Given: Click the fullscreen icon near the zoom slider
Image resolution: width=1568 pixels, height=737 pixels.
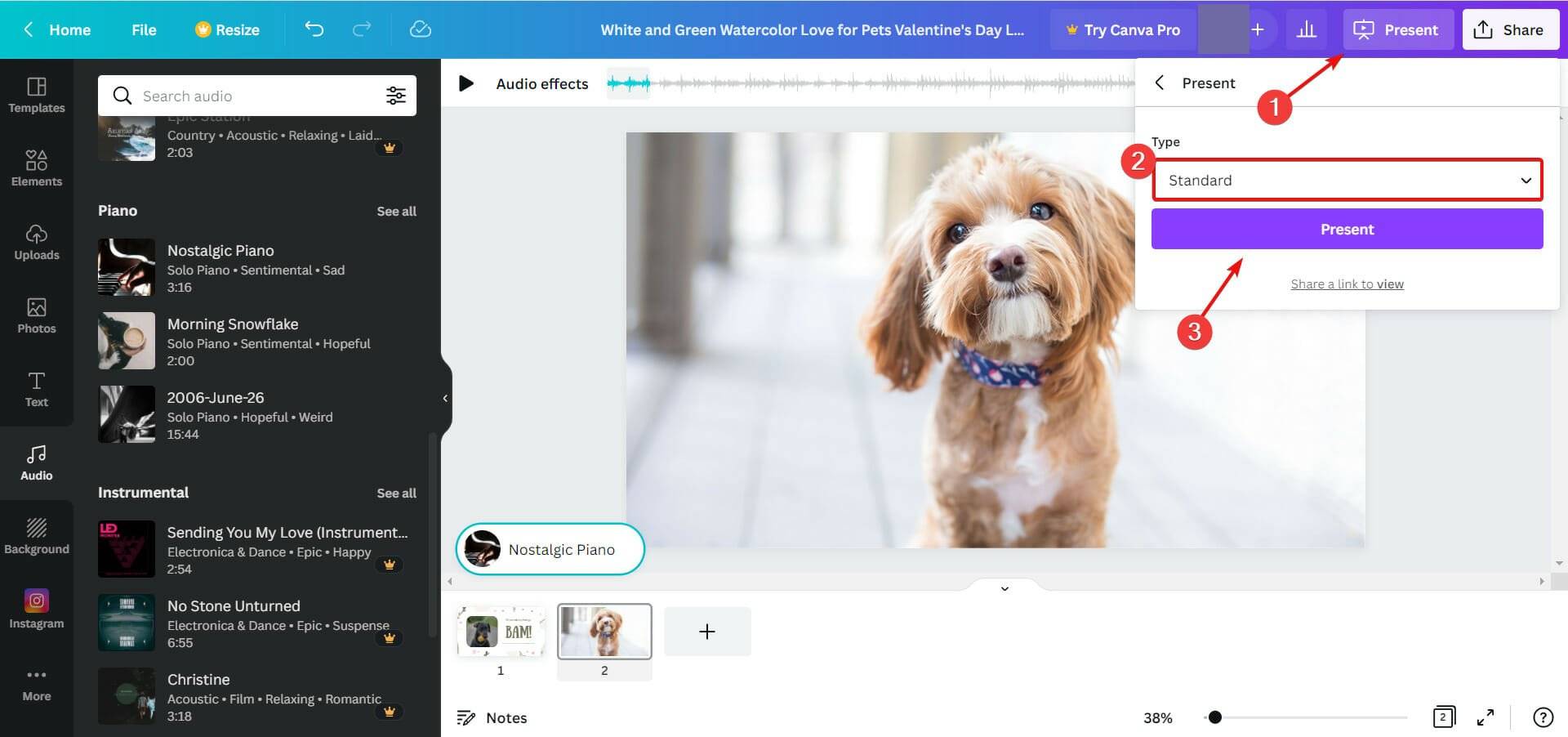Looking at the screenshot, I should [1486, 717].
